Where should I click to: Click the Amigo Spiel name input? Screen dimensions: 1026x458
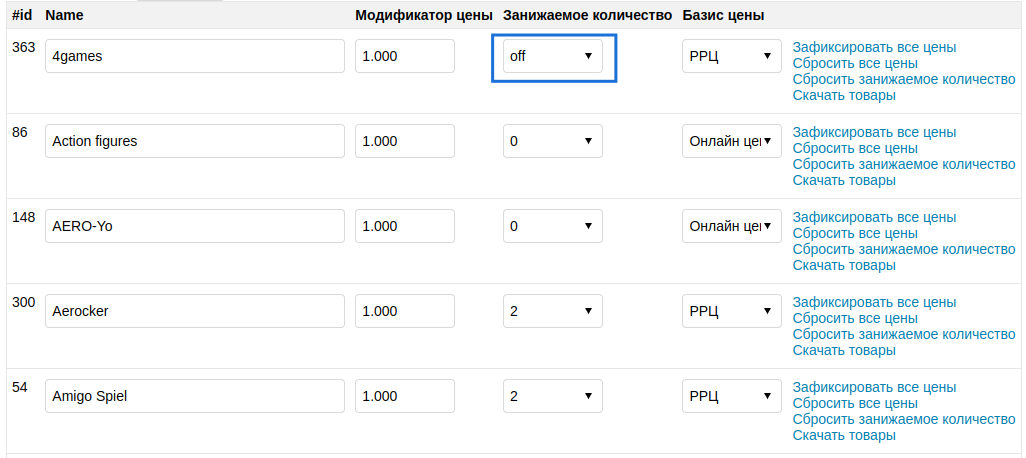point(195,396)
